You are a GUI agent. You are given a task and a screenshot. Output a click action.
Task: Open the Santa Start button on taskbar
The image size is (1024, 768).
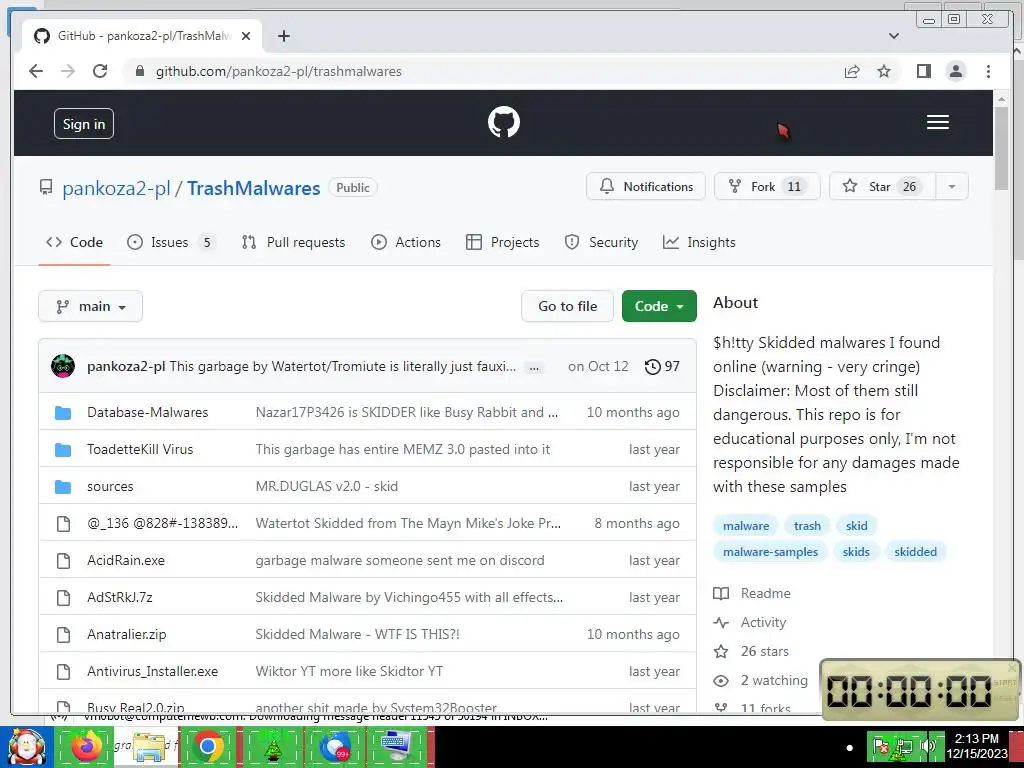coord(26,747)
